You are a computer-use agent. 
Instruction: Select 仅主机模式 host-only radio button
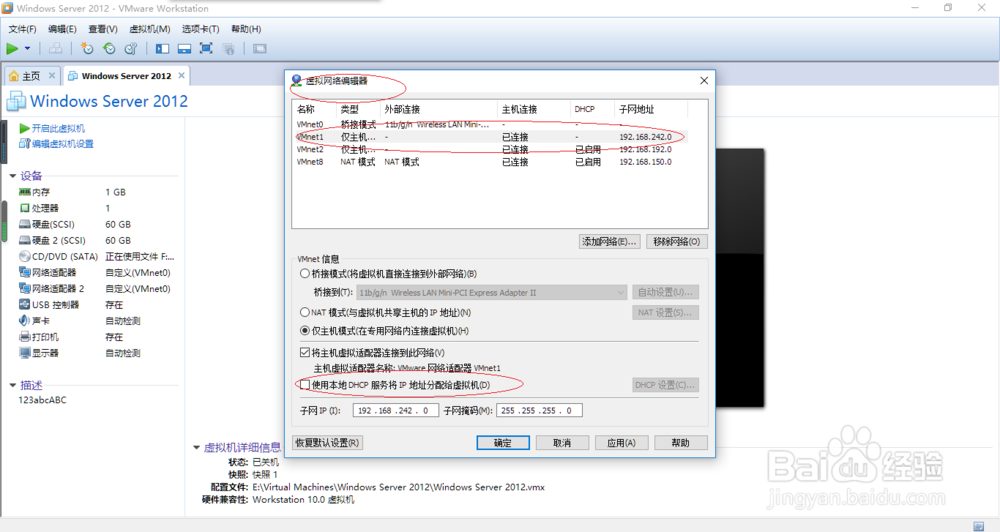(305, 331)
